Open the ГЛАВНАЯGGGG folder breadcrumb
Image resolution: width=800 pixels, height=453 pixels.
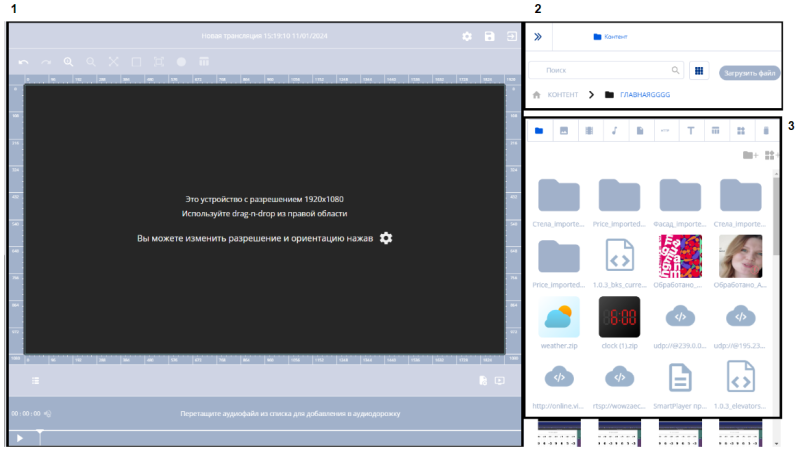click(645, 95)
